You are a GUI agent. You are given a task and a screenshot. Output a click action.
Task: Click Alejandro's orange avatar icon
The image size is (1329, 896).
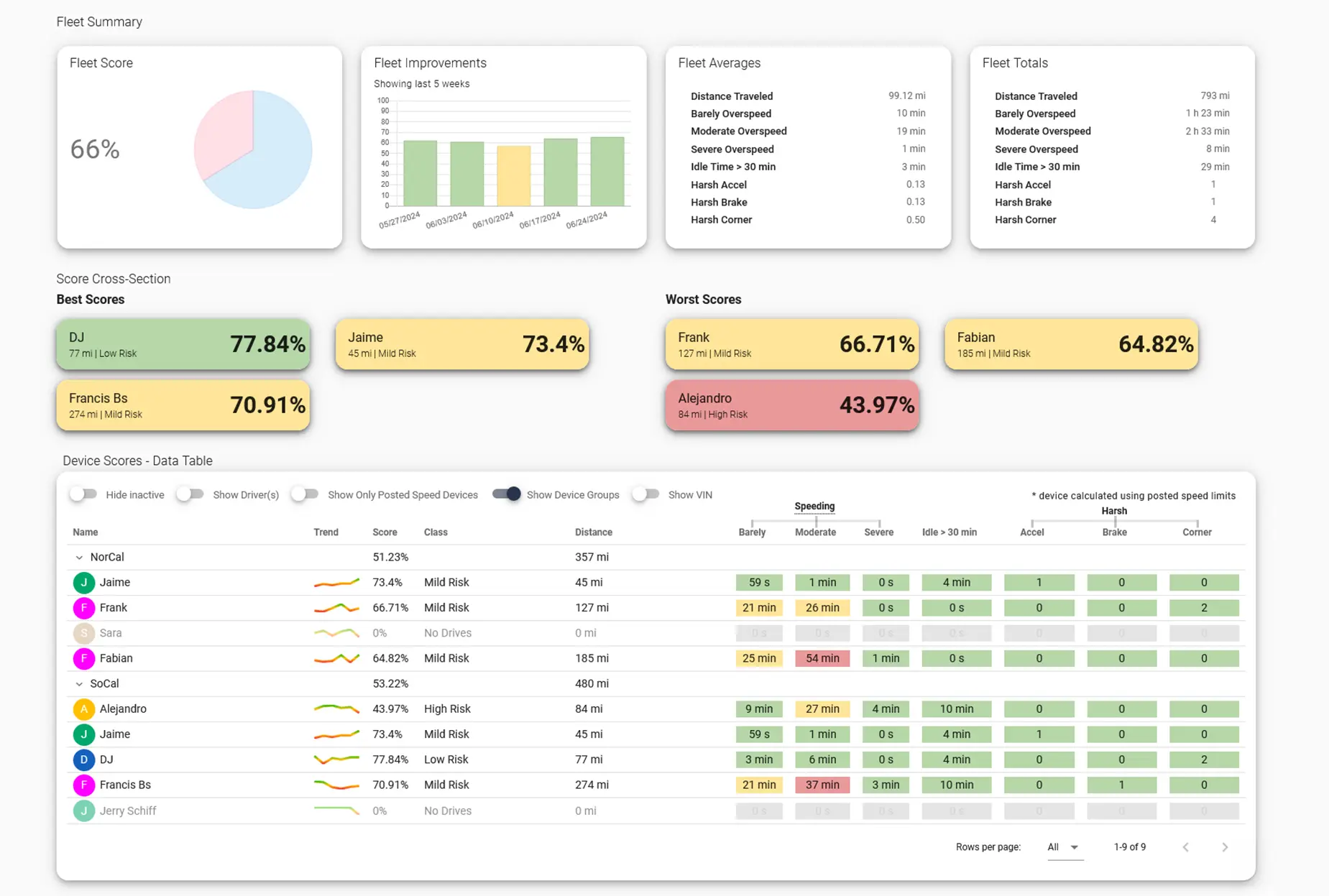point(84,709)
